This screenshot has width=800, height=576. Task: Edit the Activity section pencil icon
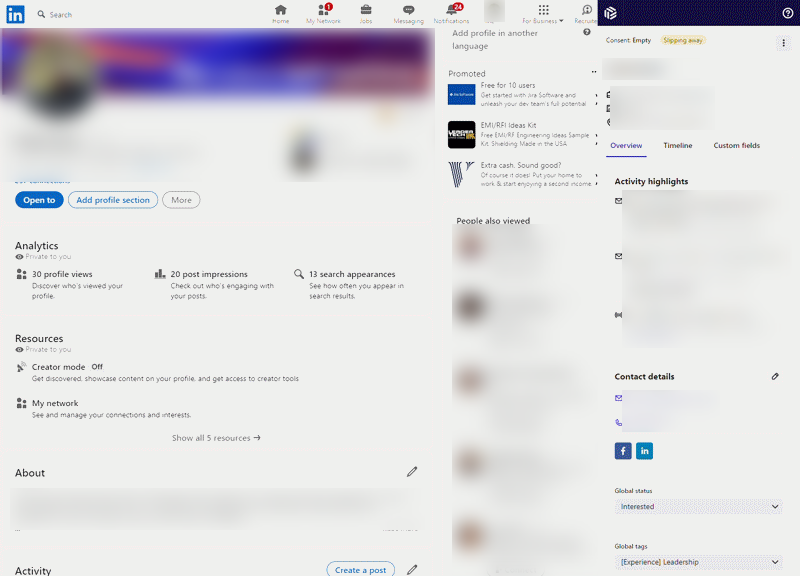[x=412, y=569]
